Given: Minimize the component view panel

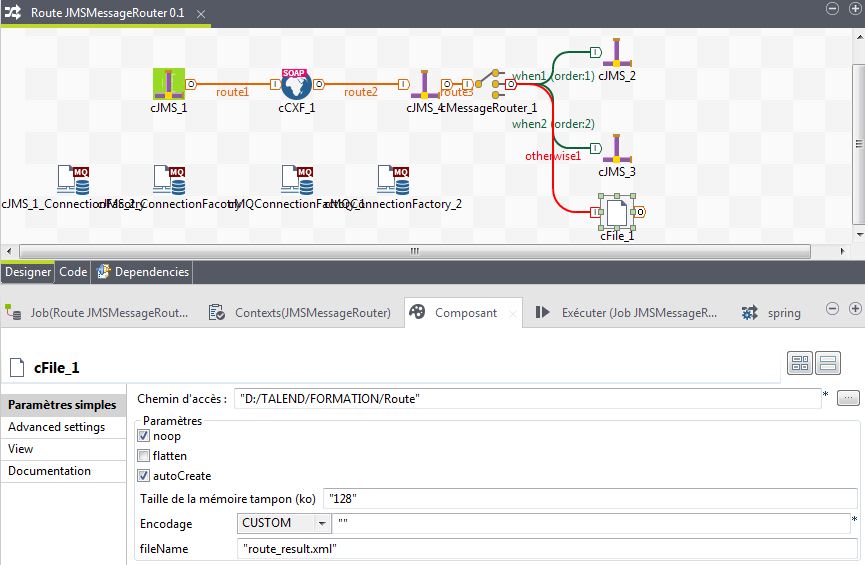Looking at the screenshot, I should 832,309.
